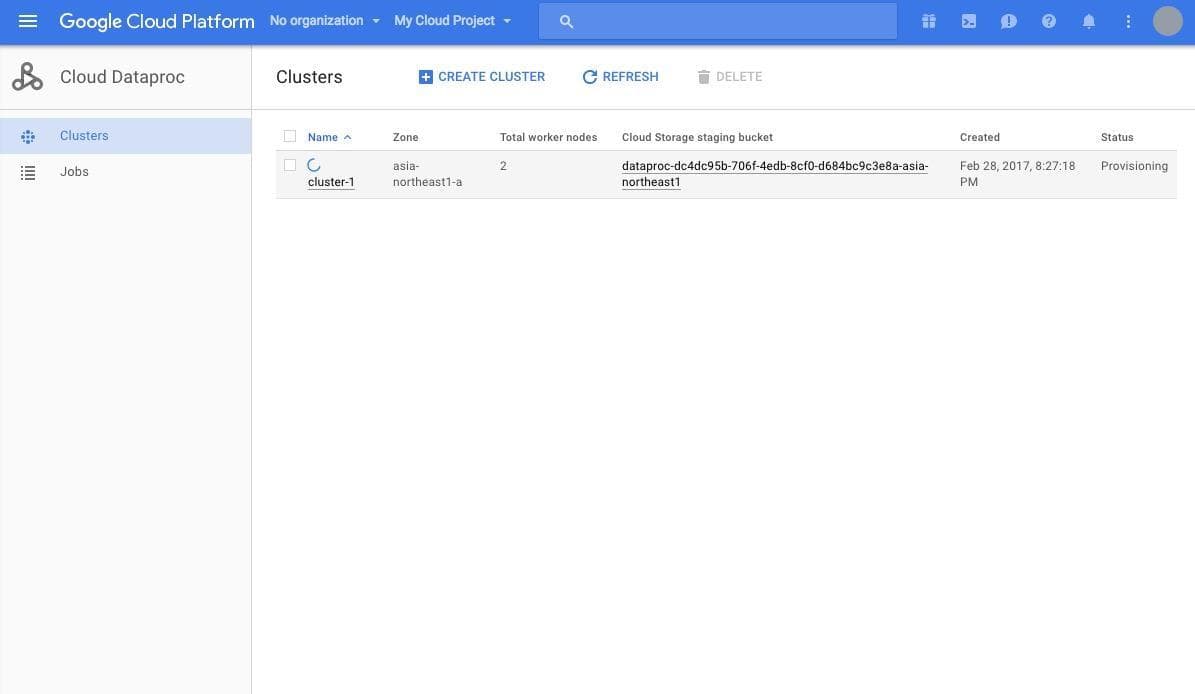Select the Clusters sidebar item
The width and height of the screenshot is (1195, 694).
126,136
